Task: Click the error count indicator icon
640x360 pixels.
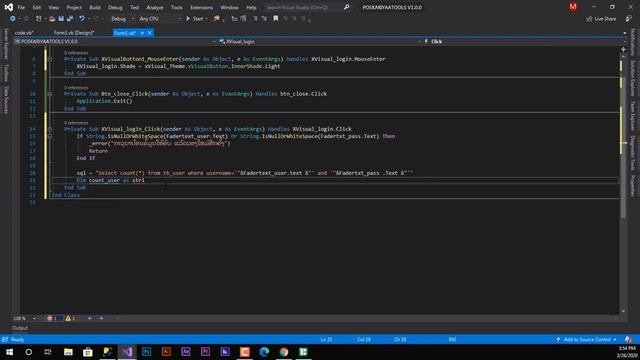Action: click(50, 318)
